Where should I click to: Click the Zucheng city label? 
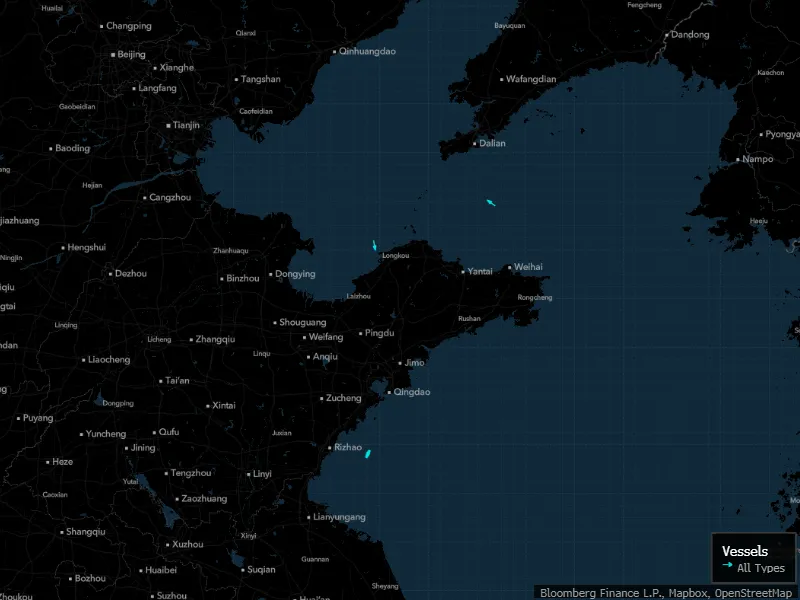point(343,398)
